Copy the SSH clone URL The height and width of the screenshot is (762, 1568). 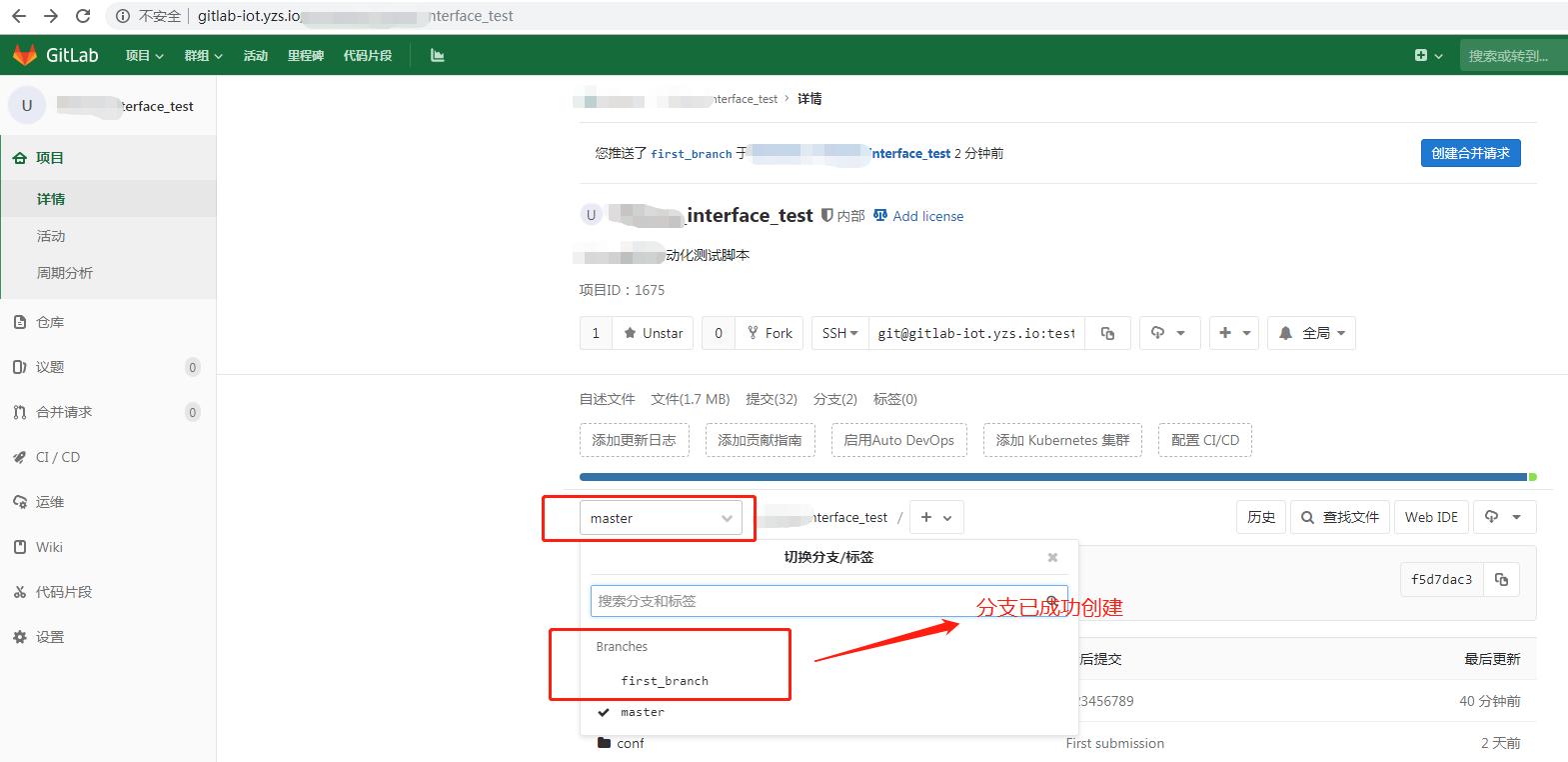click(x=1107, y=333)
